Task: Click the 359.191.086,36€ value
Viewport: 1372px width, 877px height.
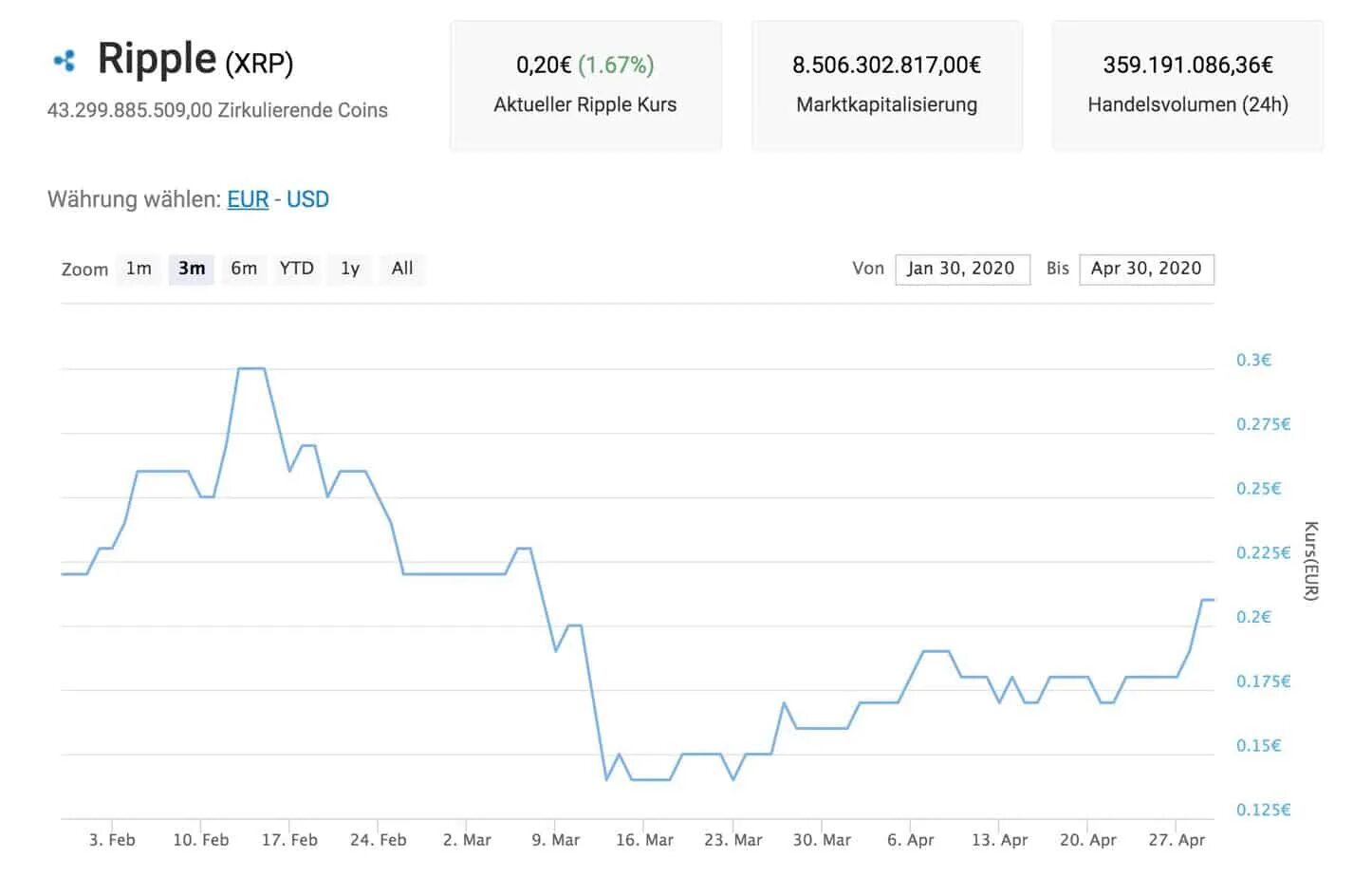Action: pyautogui.click(x=1188, y=65)
